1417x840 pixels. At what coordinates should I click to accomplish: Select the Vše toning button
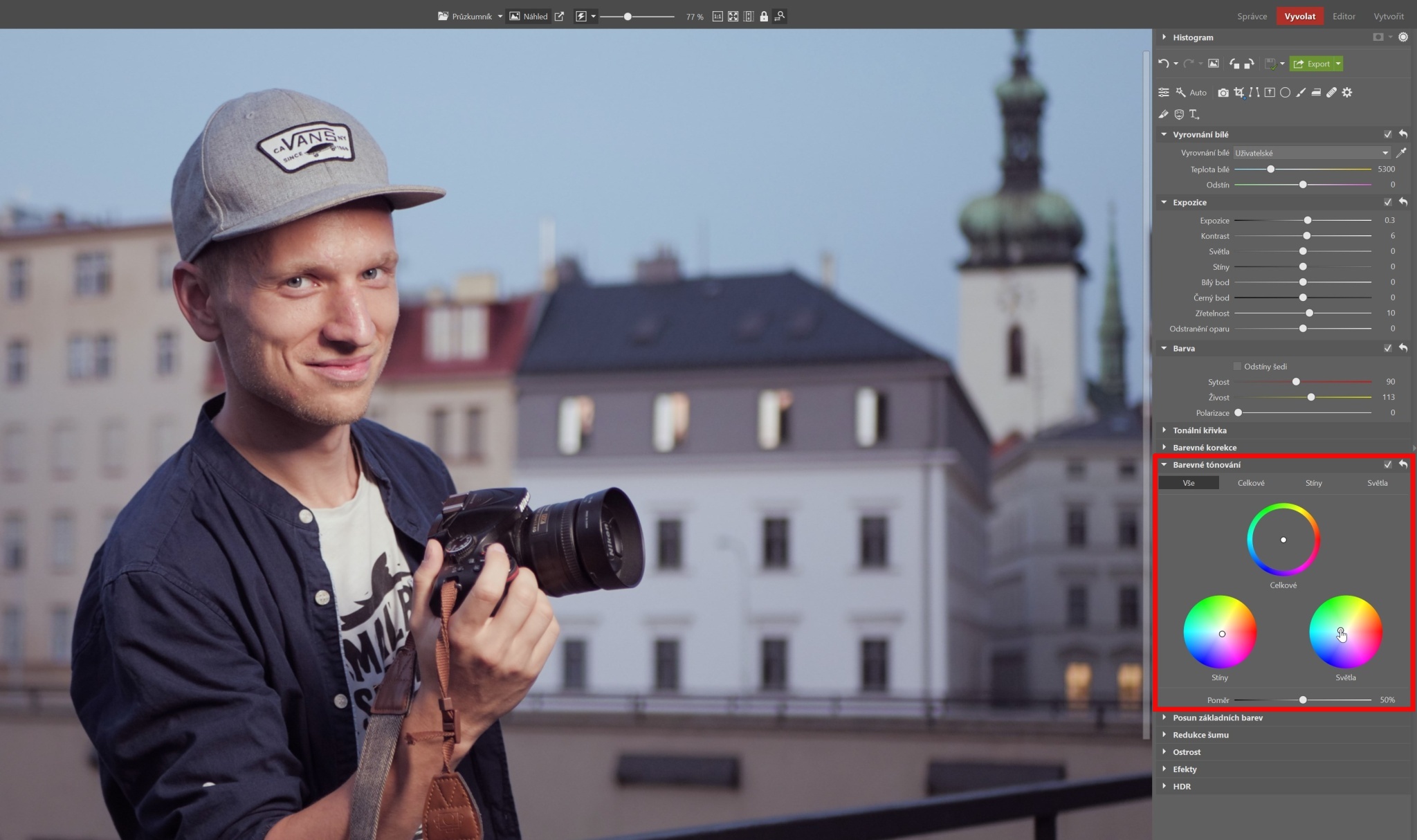(1188, 483)
